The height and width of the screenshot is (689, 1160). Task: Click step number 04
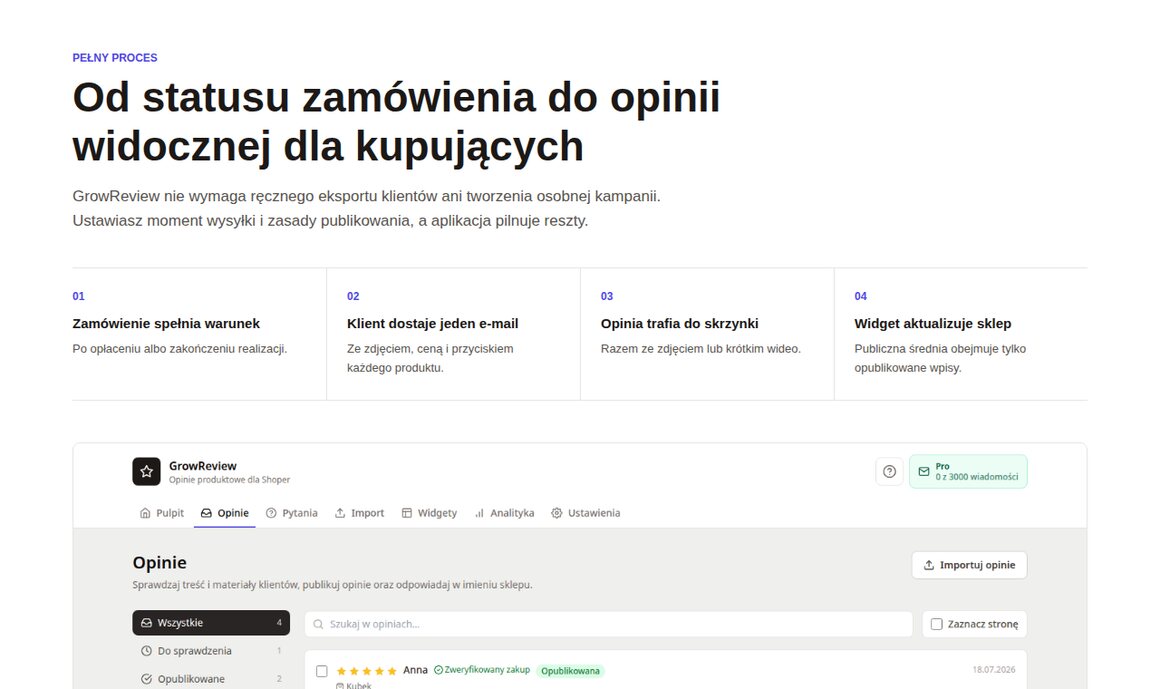tap(860, 296)
